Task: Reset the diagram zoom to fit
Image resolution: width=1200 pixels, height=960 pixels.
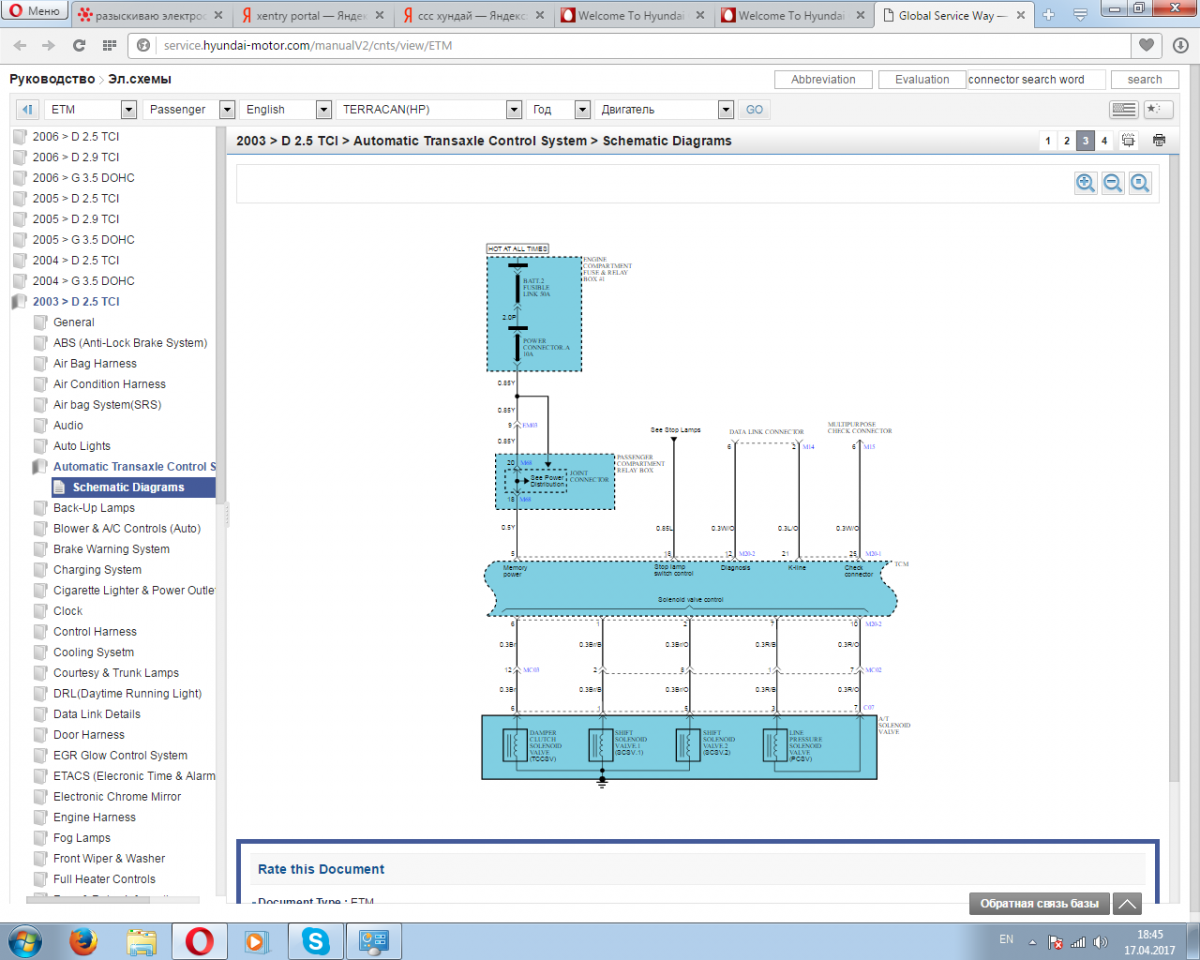Action: pos(1140,183)
